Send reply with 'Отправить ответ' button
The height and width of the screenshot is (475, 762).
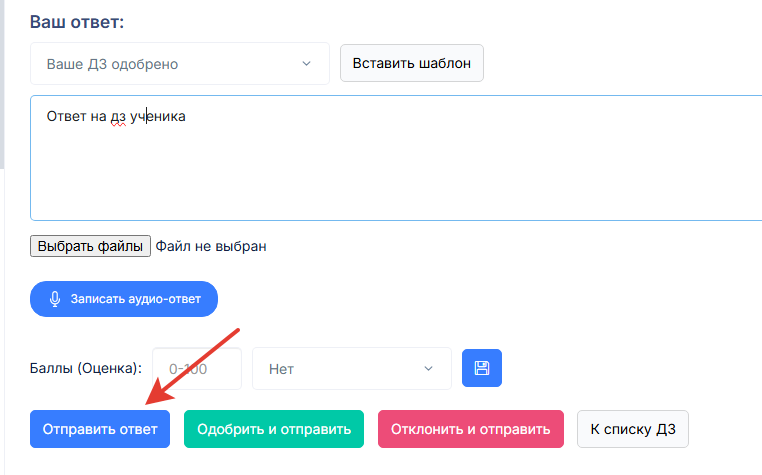tap(100, 429)
